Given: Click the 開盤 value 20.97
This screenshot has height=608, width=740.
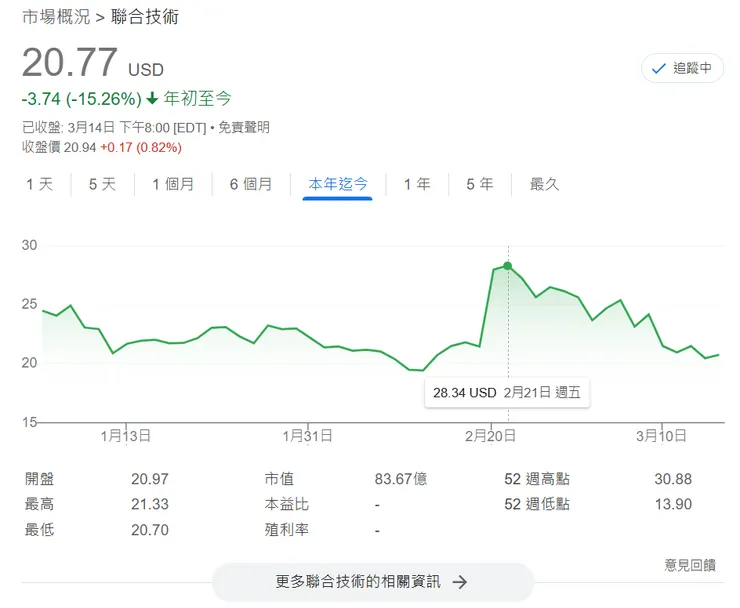Looking at the screenshot, I should 150,479.
